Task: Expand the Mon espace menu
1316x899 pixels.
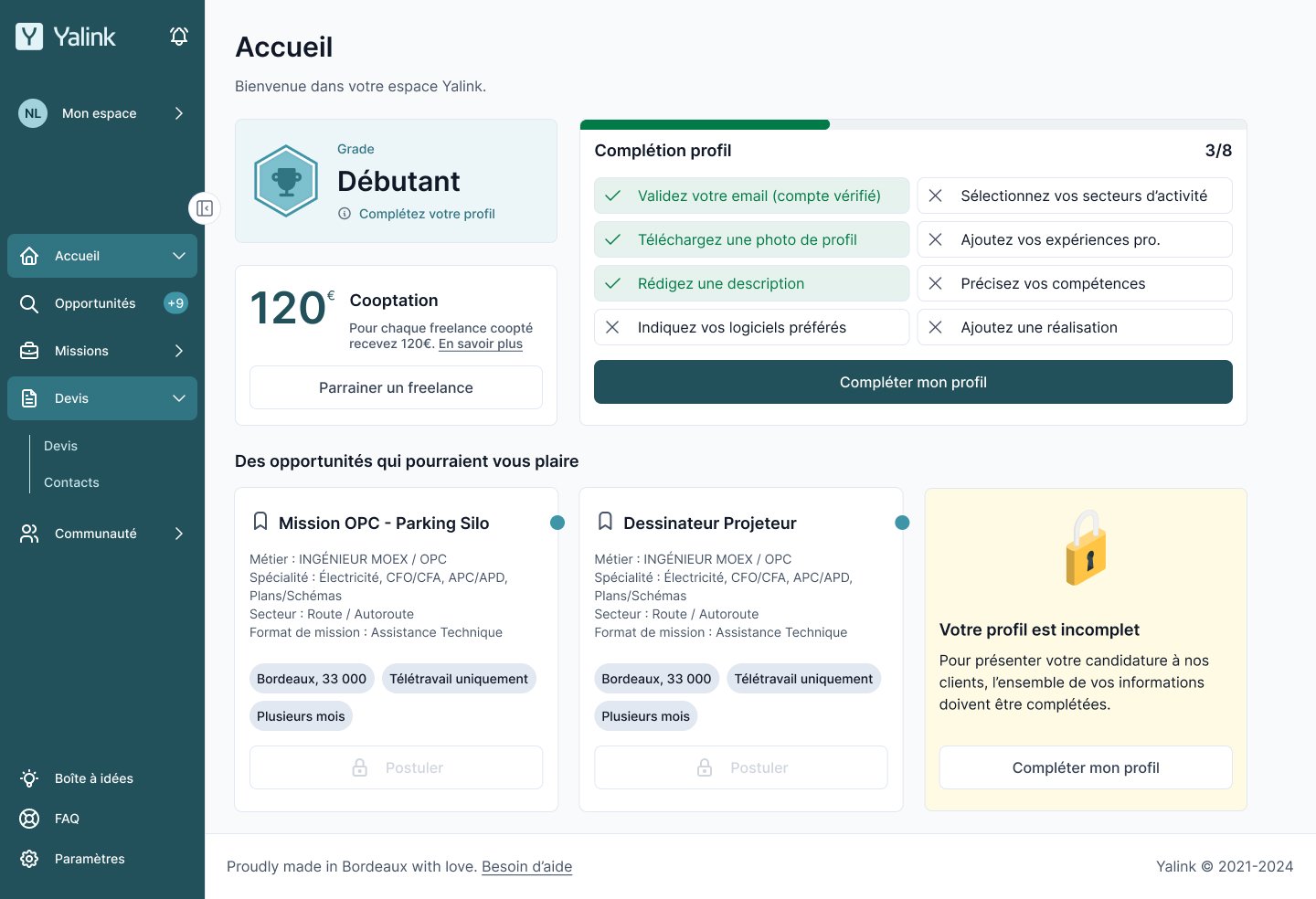Action: pyautogui.click(x=102, y=113)
